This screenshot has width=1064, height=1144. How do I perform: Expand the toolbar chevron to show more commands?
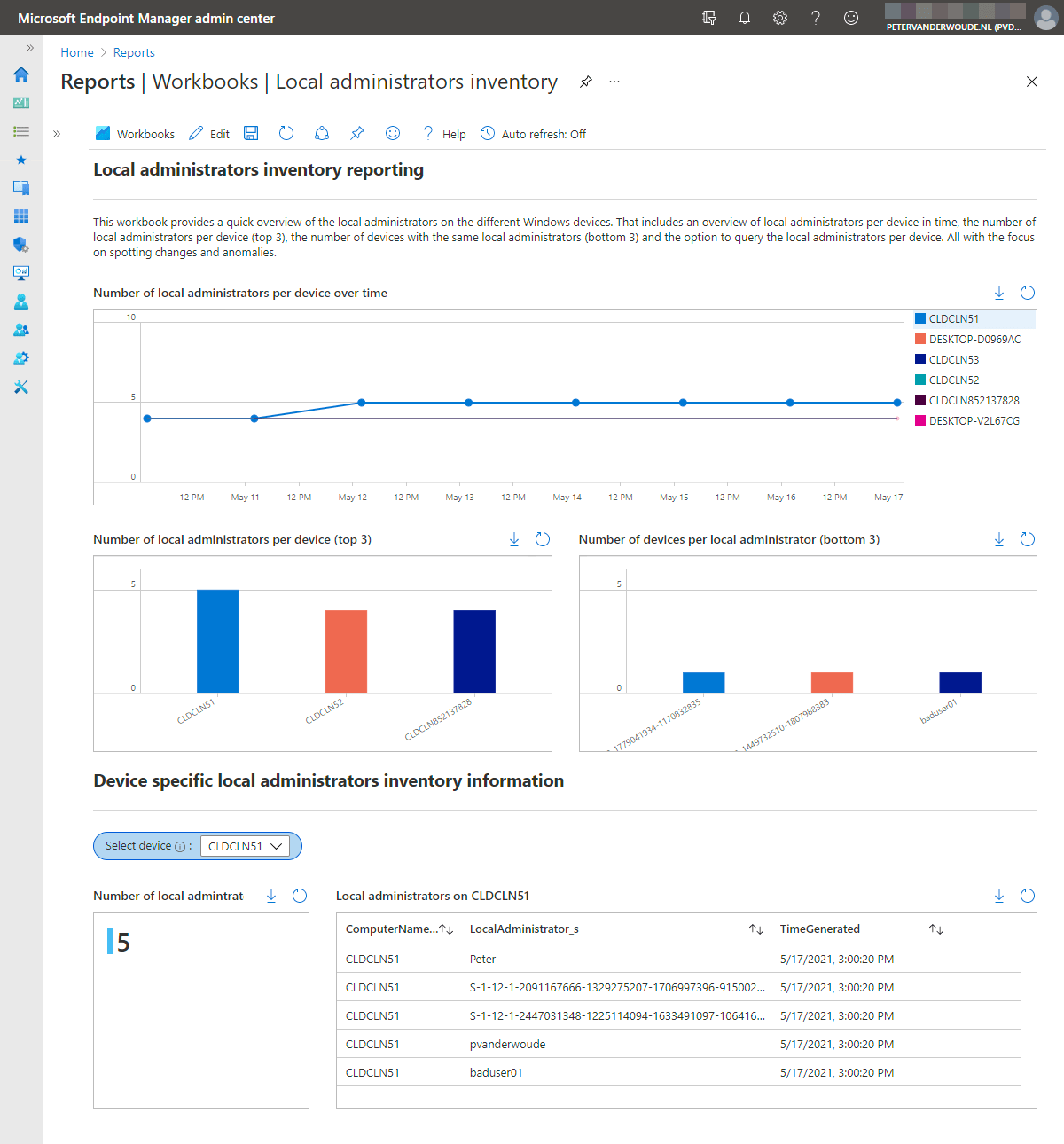56,134
